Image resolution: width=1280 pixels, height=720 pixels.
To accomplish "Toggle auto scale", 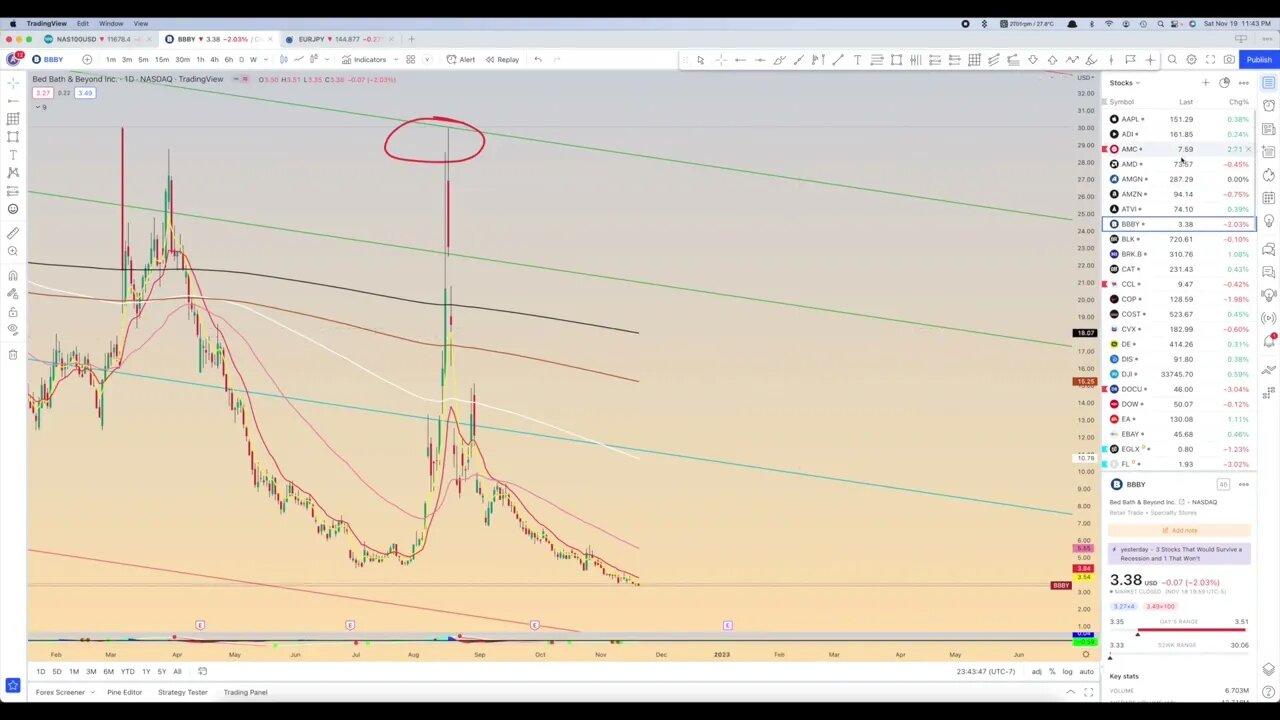I will point(1086,672).
